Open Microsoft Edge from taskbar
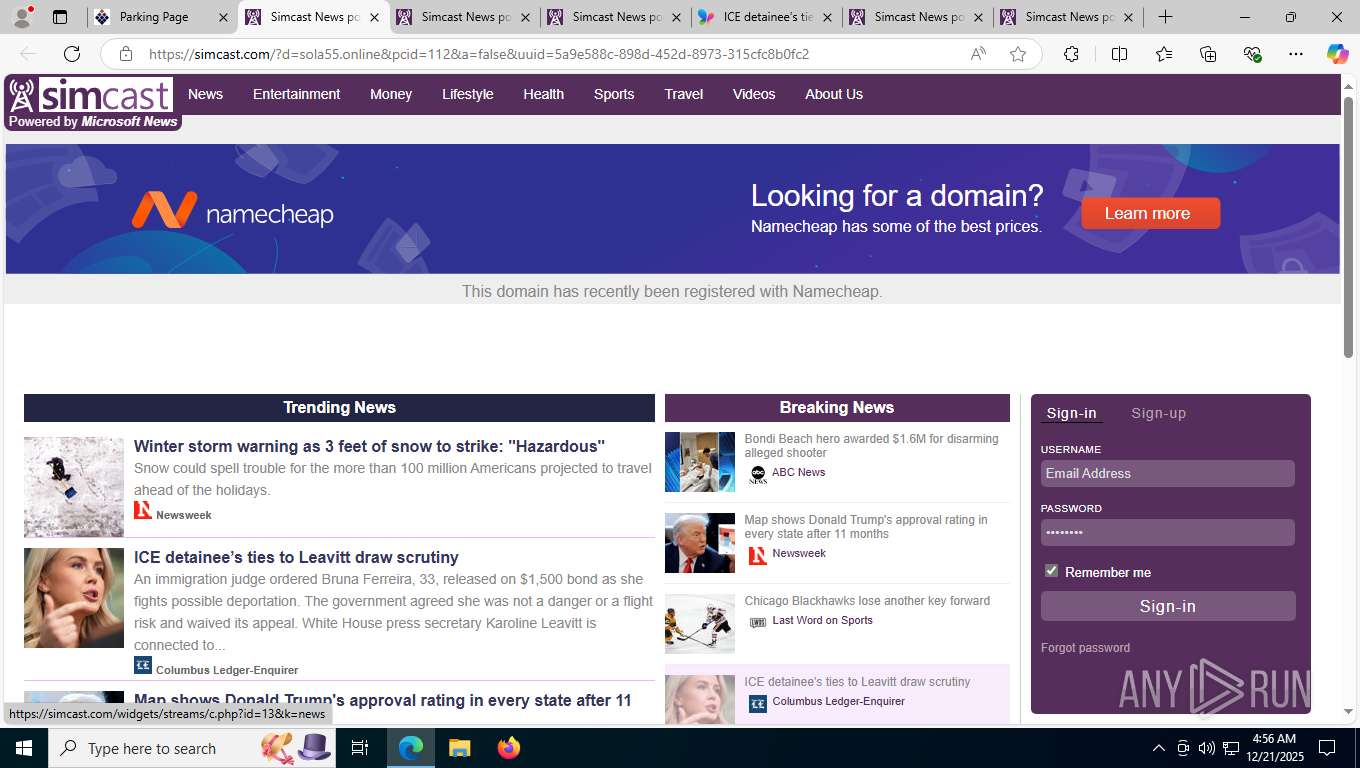The image size is (1360, 768). click(x=411, y=748)
